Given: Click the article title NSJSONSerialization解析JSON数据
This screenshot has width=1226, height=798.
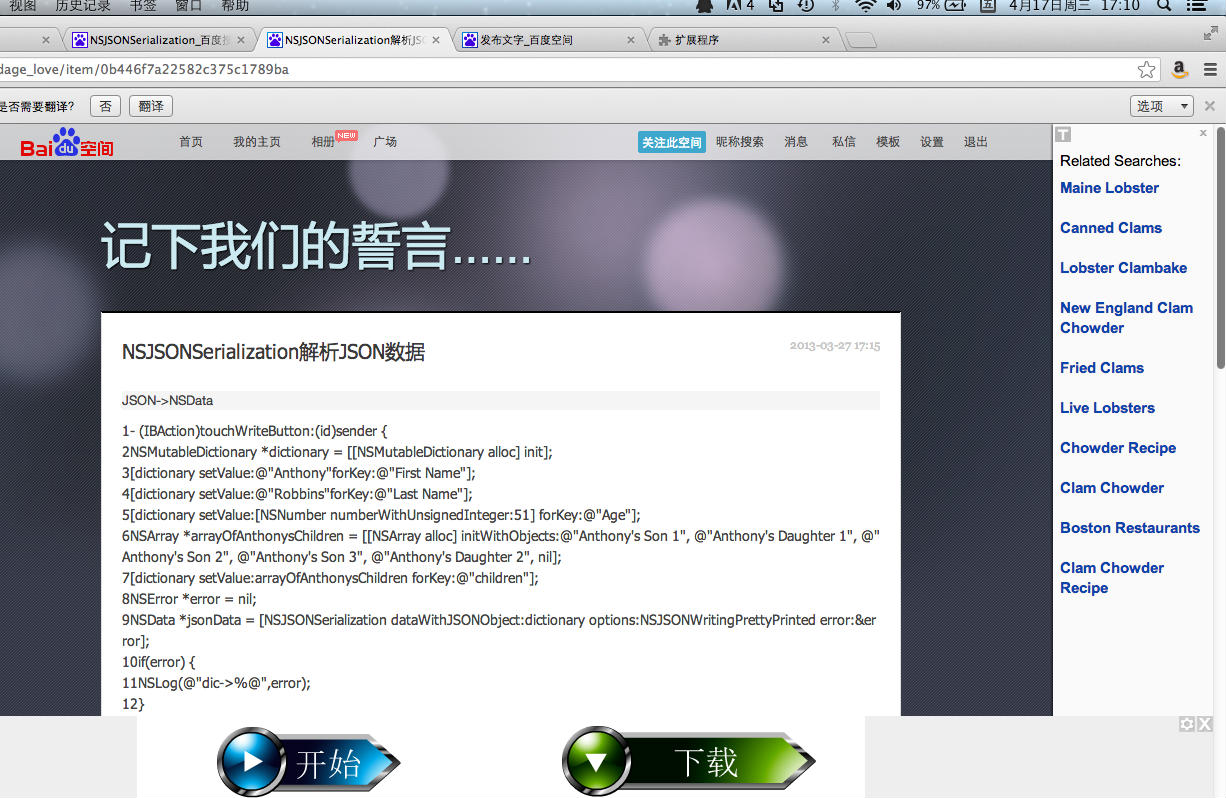Looking at the screenshot, I should (x=273, y=352).
